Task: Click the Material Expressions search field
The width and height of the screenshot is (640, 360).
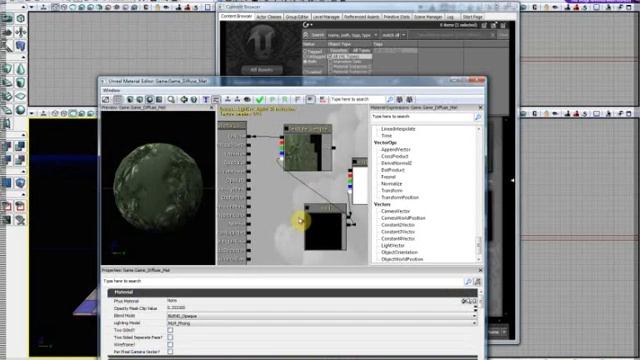Action: [x=422, y=117]
